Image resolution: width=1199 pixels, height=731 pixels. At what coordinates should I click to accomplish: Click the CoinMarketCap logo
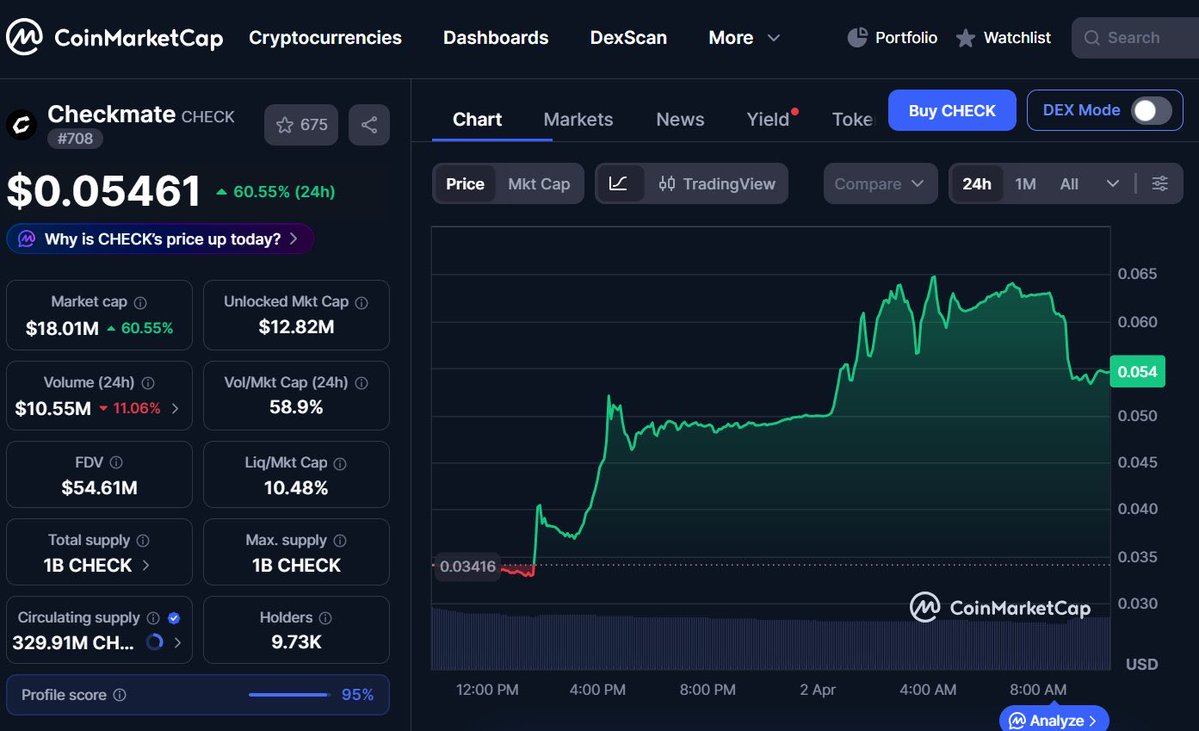pyautogui.click(x=115, y=37)
